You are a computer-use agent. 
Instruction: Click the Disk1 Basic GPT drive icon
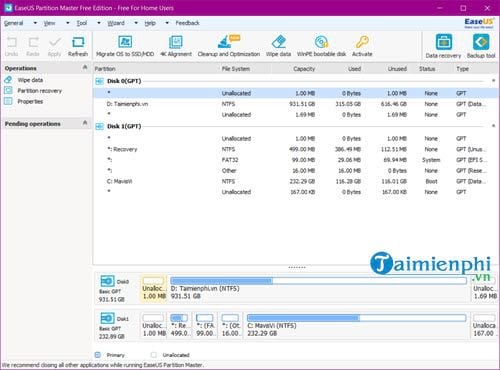pyautogui.click(x=107, y=318)
